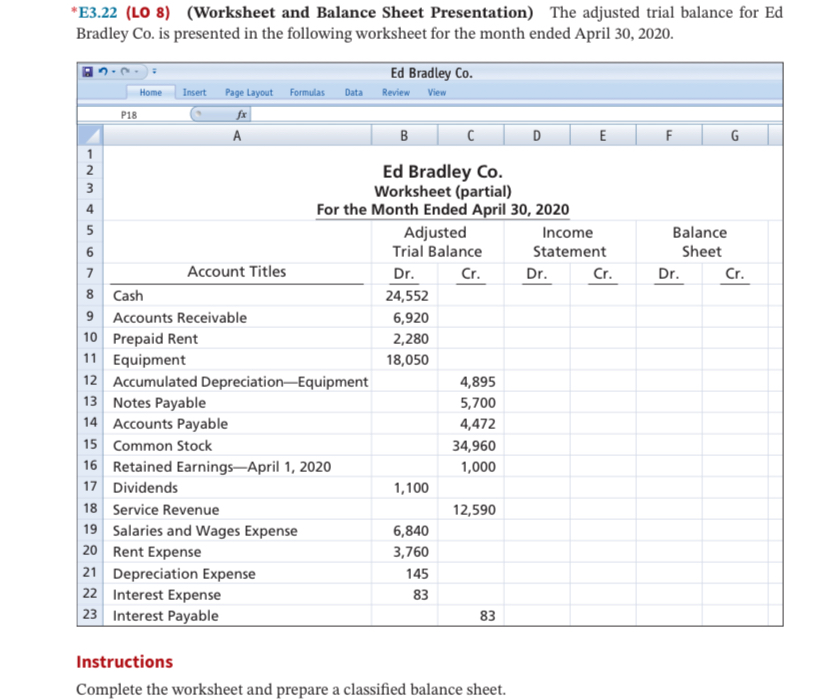Screen dimensions: 815x699
Task: Open the Redo dropdown arrow
Action: point(134,71)
